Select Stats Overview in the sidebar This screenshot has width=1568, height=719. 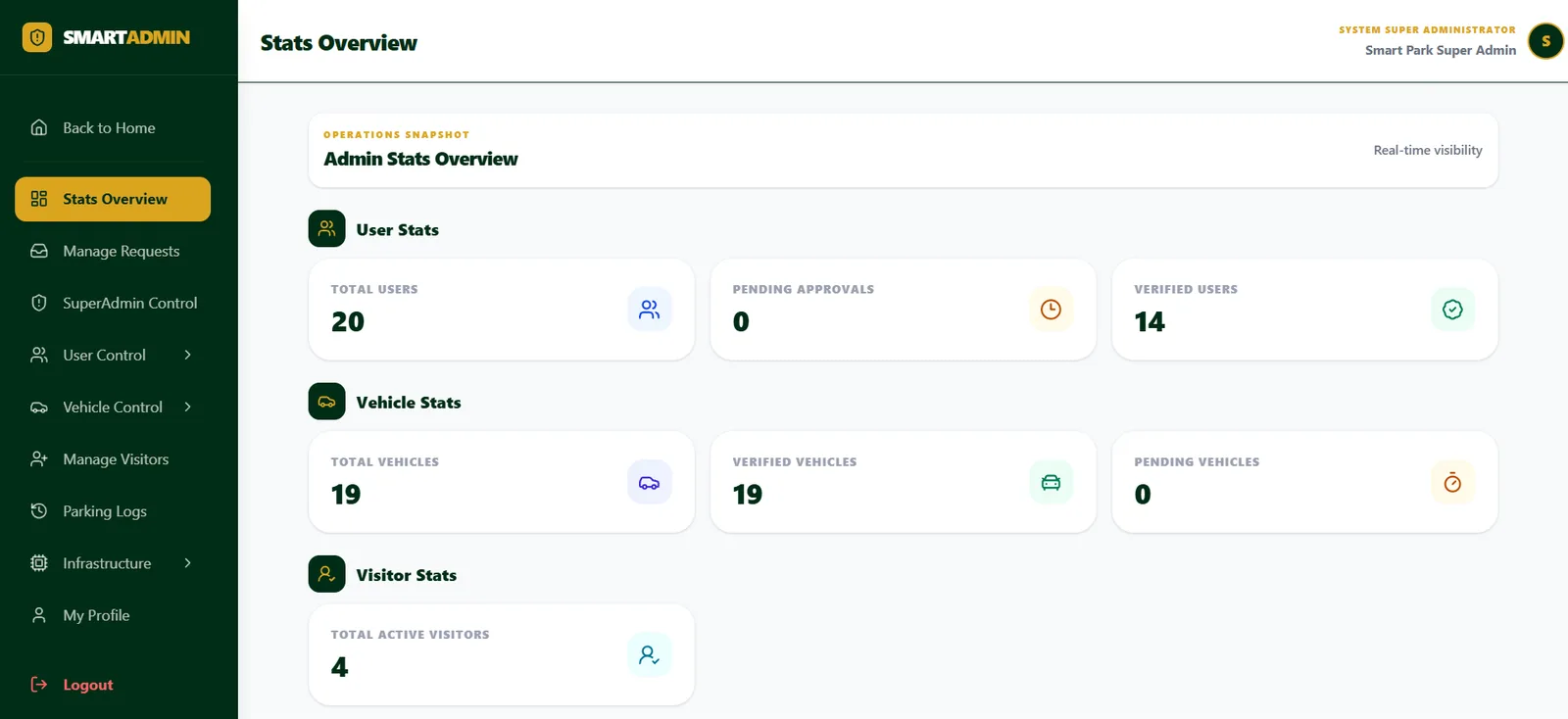click(x=113, y=199)
